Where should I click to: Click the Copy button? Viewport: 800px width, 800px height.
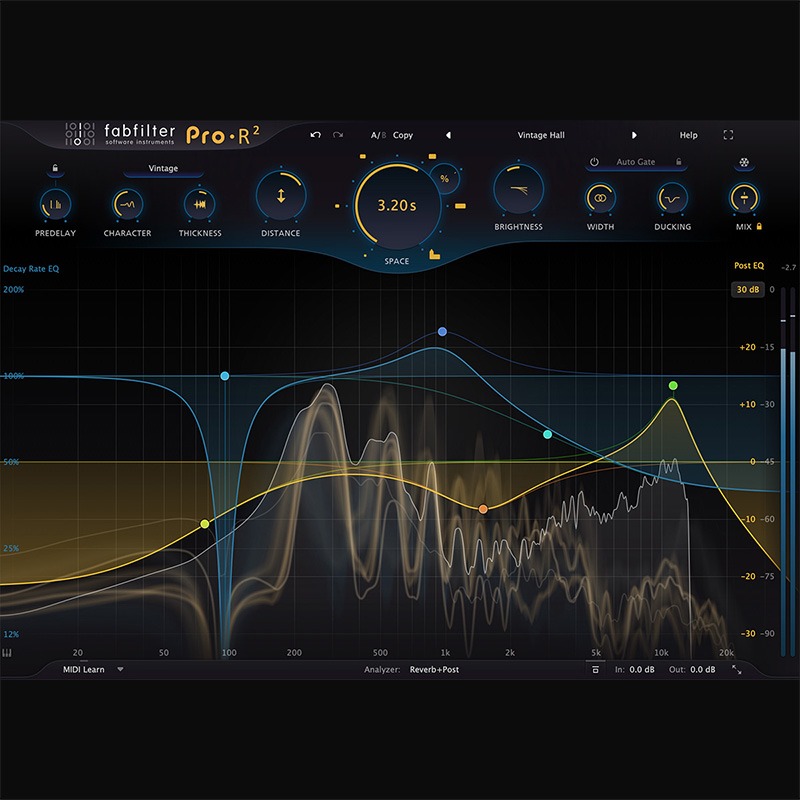[403, 135]
